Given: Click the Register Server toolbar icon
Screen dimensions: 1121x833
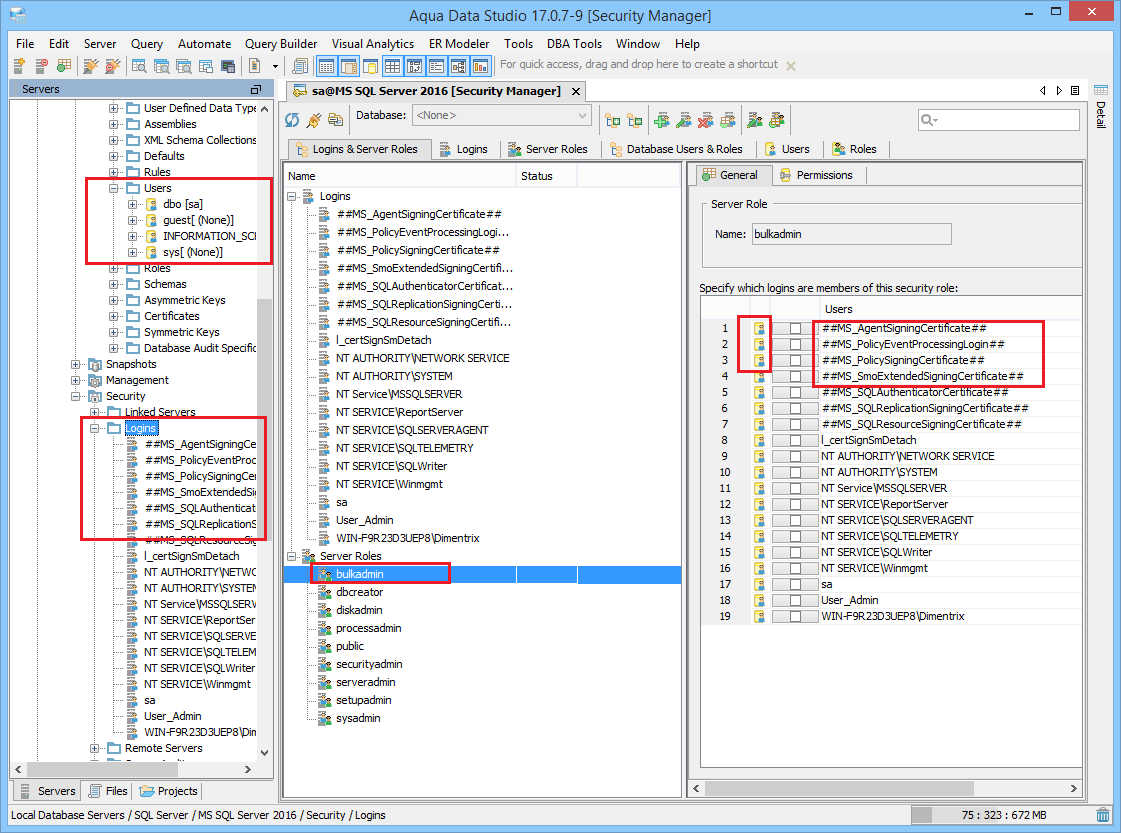Looking at the screenshot, I should click(19, 66).
